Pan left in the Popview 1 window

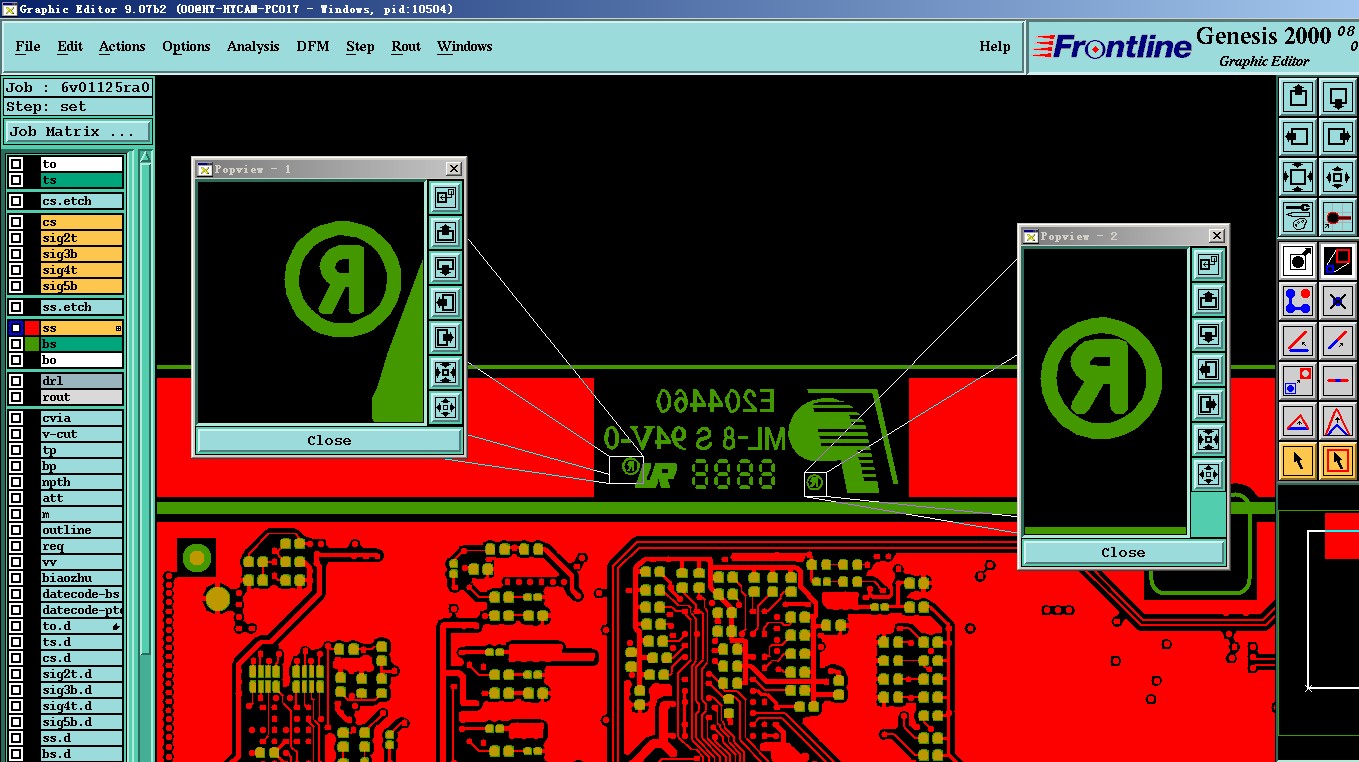coord(445,302)
